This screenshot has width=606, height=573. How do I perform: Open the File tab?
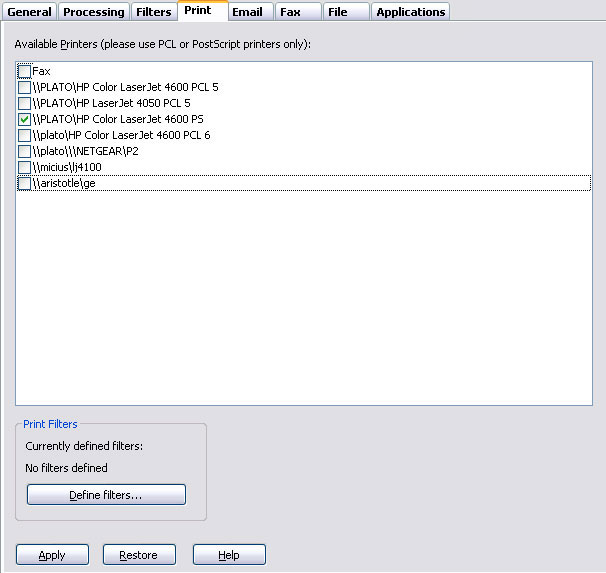(337, 12)
